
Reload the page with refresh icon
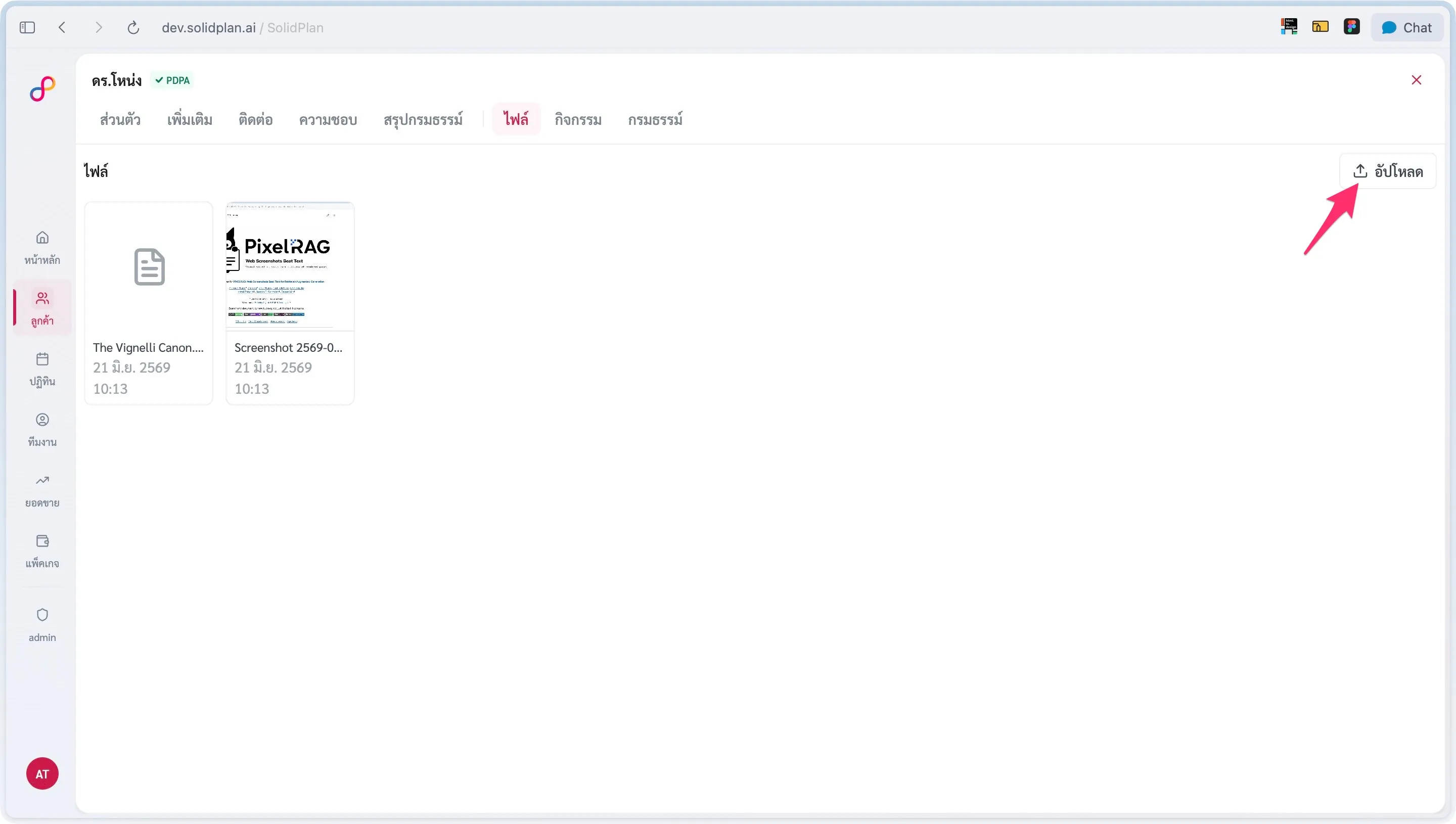(133, 28)
